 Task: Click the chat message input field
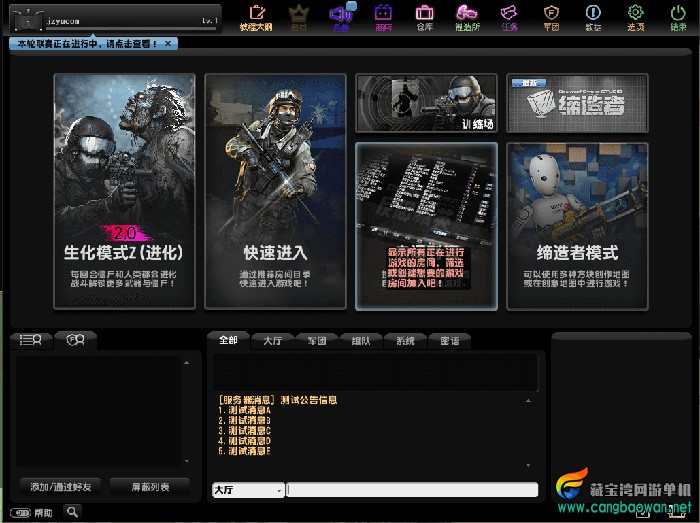tap(412, 490)
